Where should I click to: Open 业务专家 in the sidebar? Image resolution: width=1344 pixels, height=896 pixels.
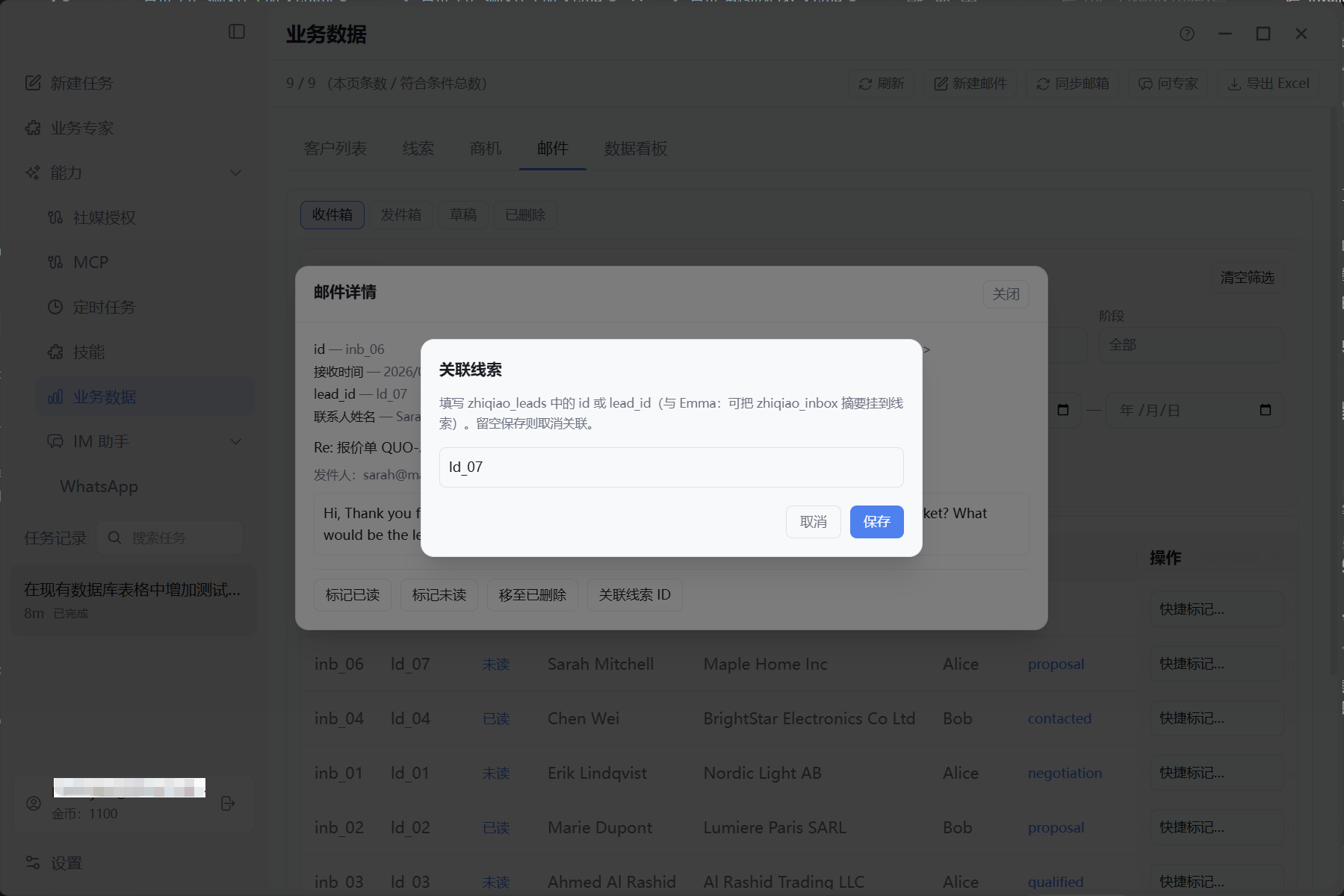click(x=69, y=128)
